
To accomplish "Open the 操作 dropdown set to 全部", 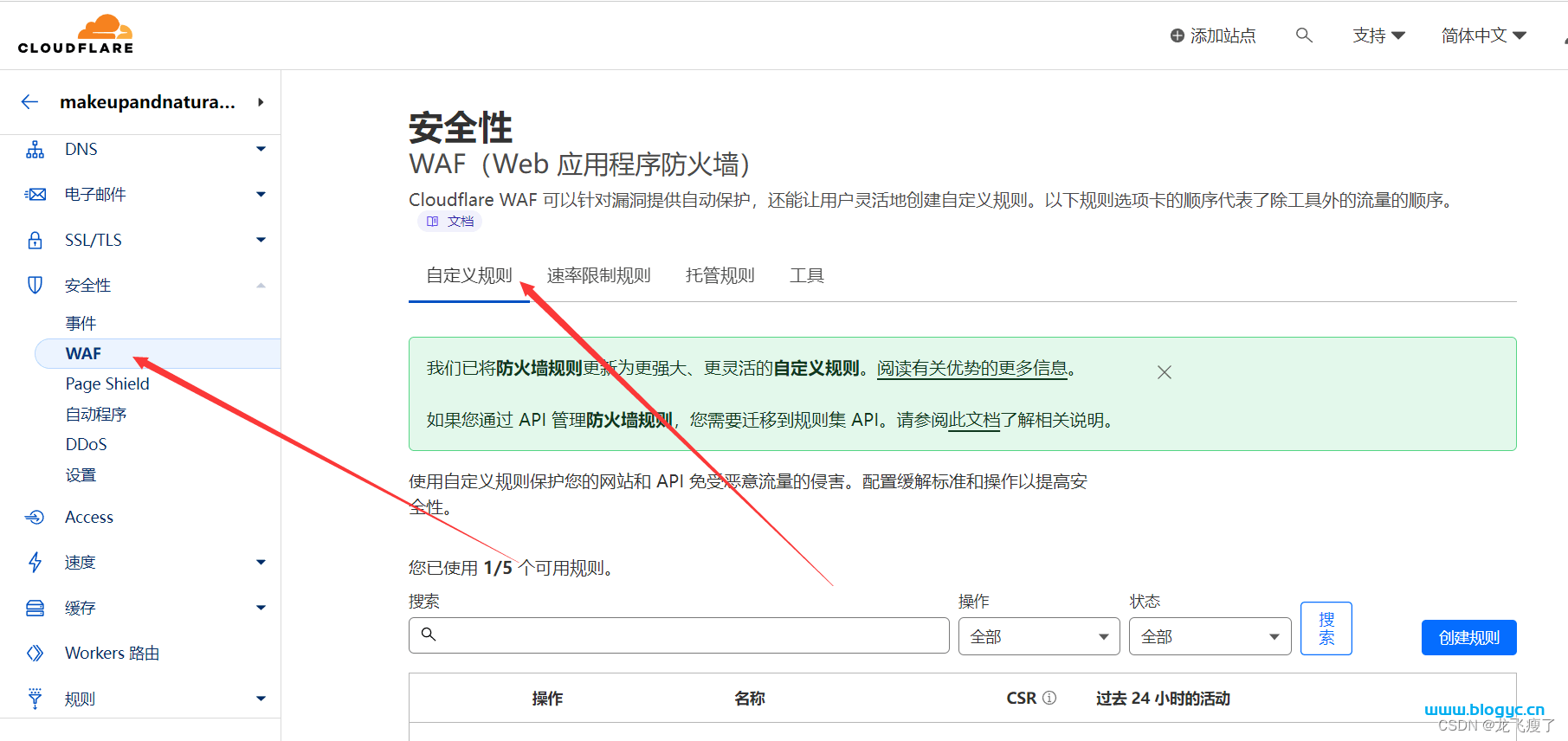I will point(1039,636).
